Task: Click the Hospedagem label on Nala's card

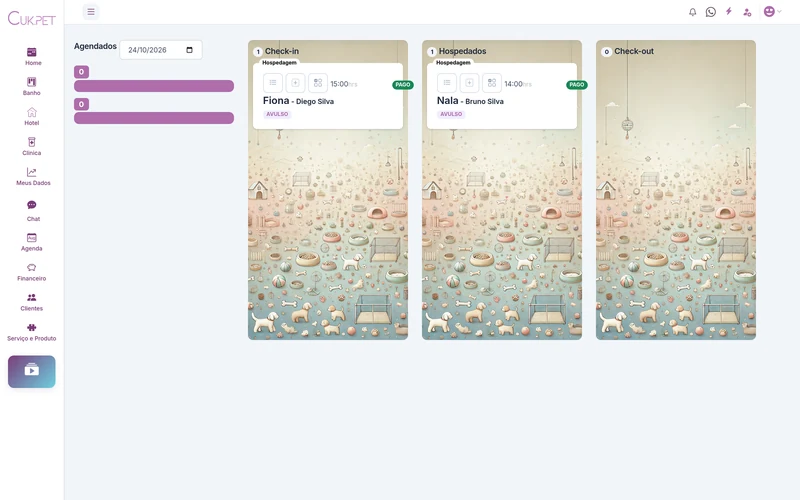Action: 453,62
